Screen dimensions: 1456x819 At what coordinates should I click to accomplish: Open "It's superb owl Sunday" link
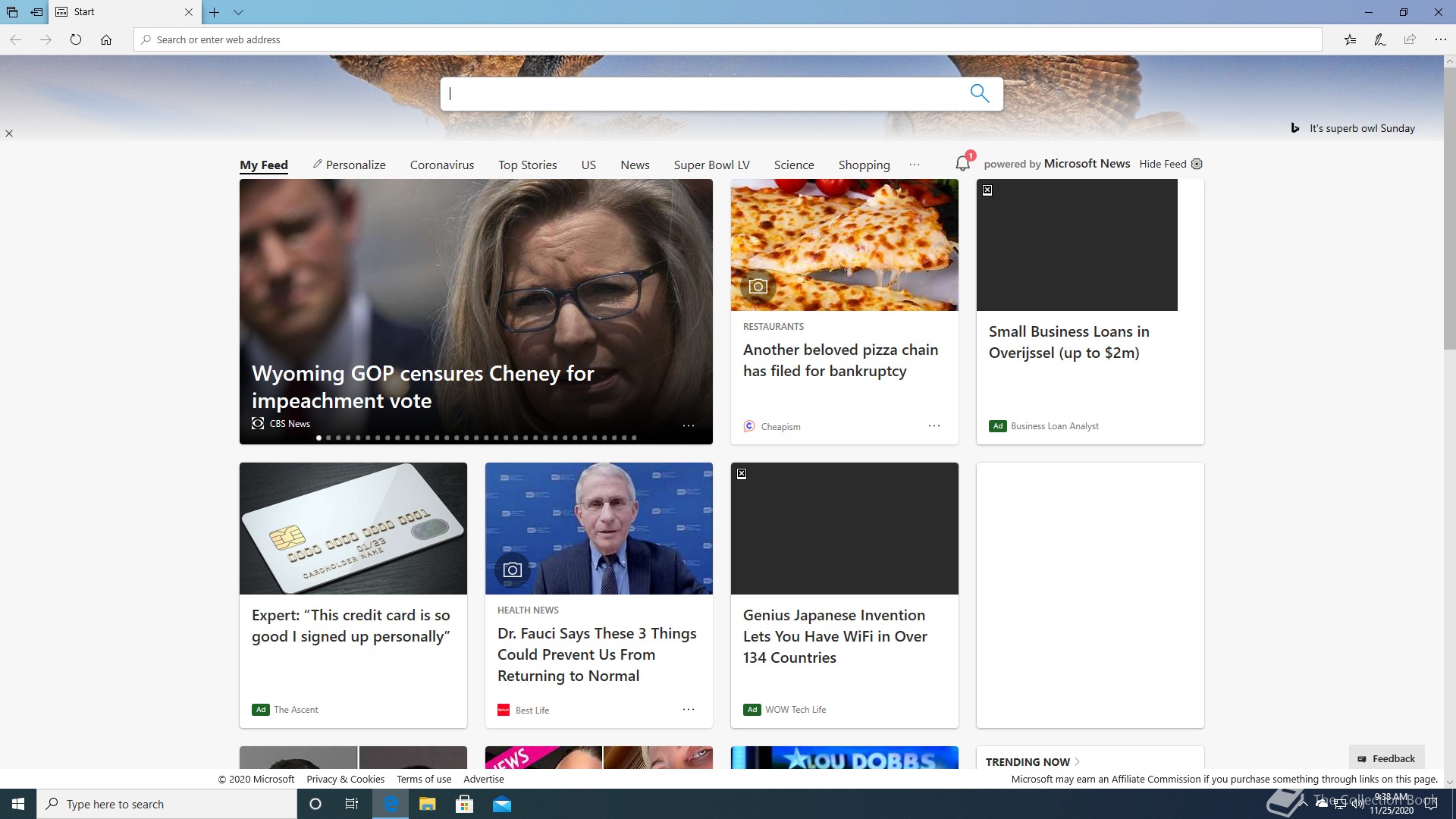[1362, 128]
